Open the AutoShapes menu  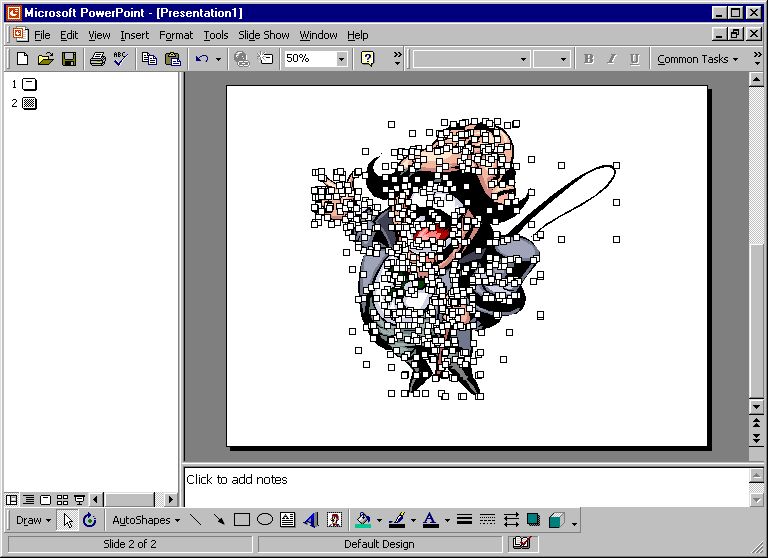pyautogui.click(x=146, y=520)
